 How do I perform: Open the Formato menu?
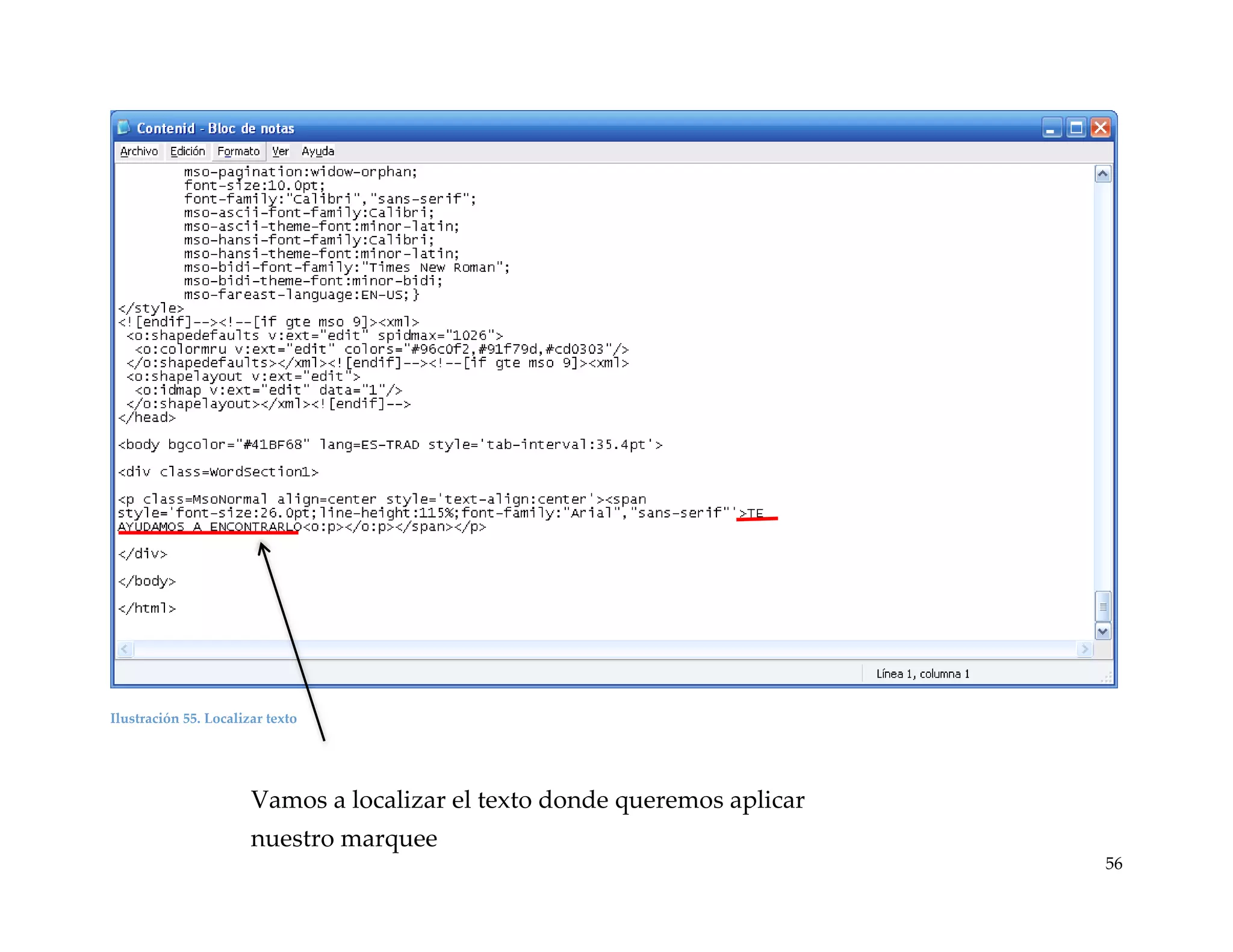coord(238,151)
